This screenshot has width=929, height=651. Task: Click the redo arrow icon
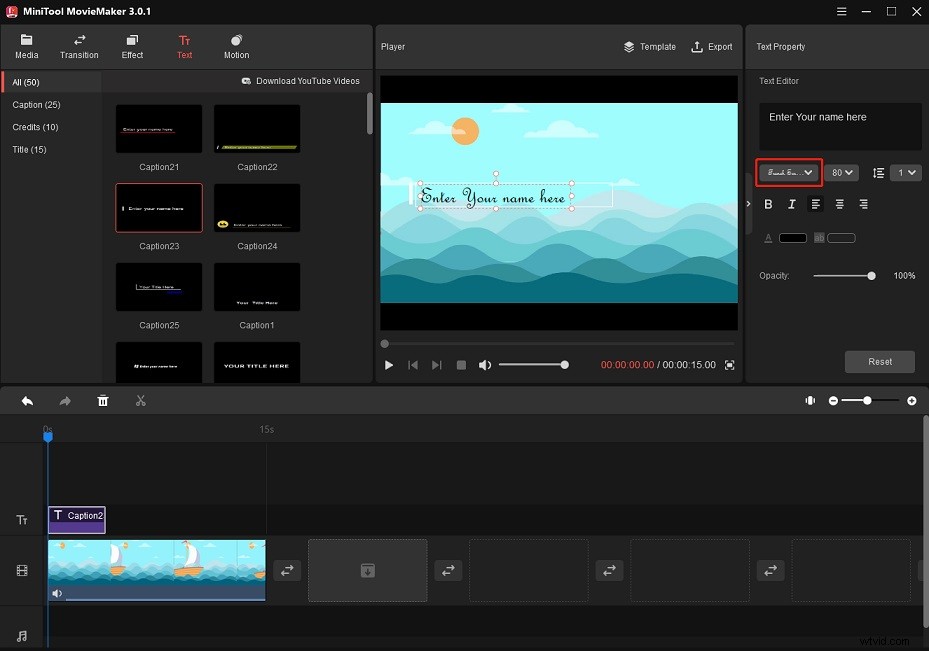click(x=65, y=401)
